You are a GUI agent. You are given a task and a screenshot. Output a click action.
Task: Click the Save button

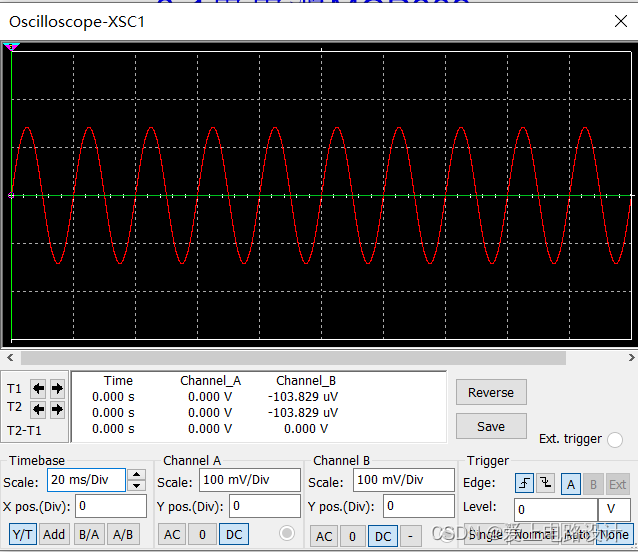[x=491, y=426]
